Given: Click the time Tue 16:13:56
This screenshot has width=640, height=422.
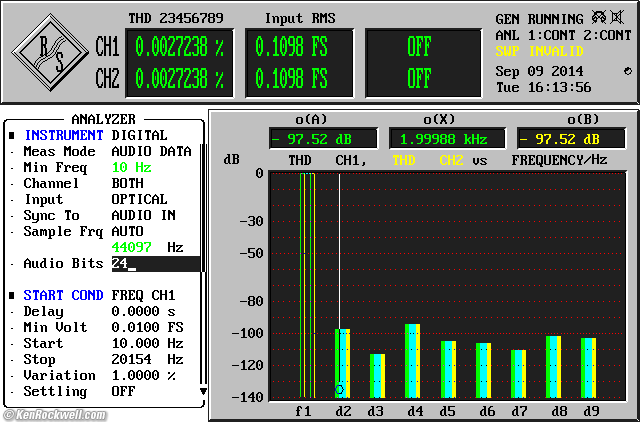Looking at the screenshot, I should [543, 87].
